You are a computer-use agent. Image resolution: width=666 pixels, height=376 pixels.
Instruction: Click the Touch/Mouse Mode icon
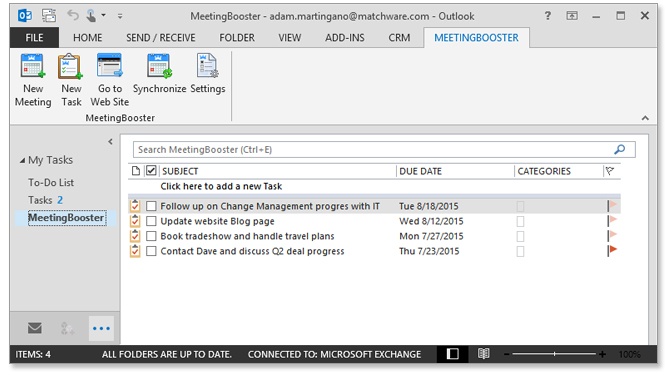point(91,16)
